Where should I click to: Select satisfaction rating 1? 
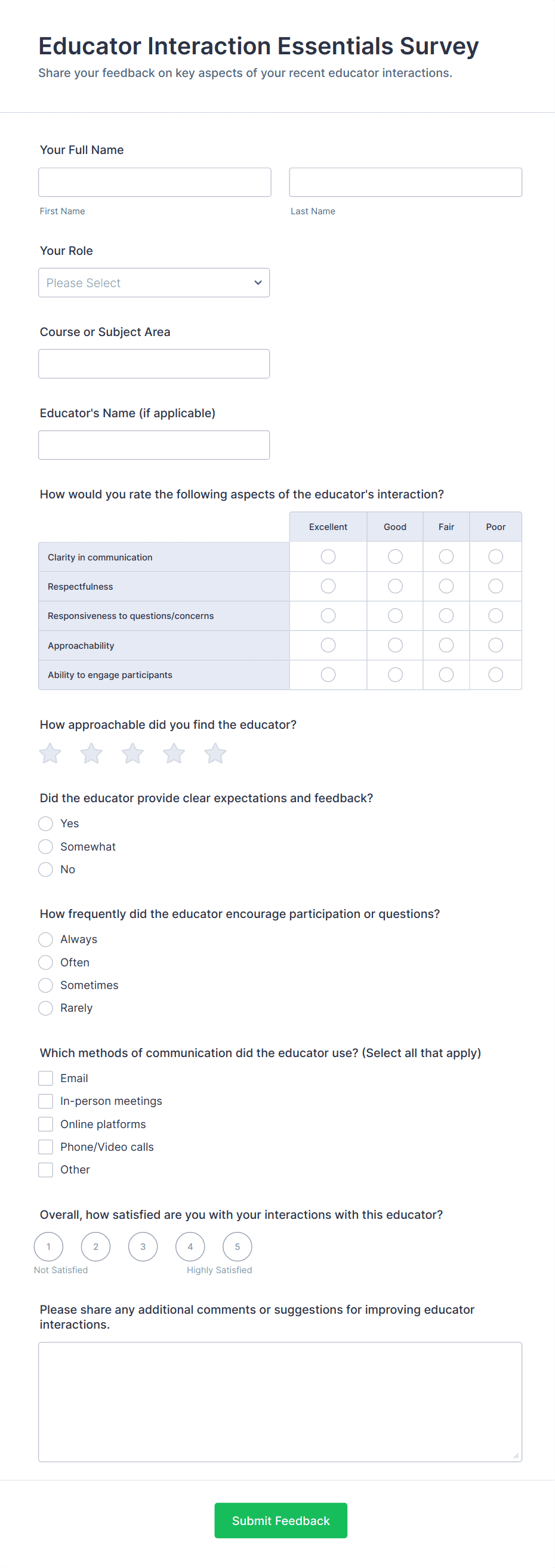coord(49,1247)
